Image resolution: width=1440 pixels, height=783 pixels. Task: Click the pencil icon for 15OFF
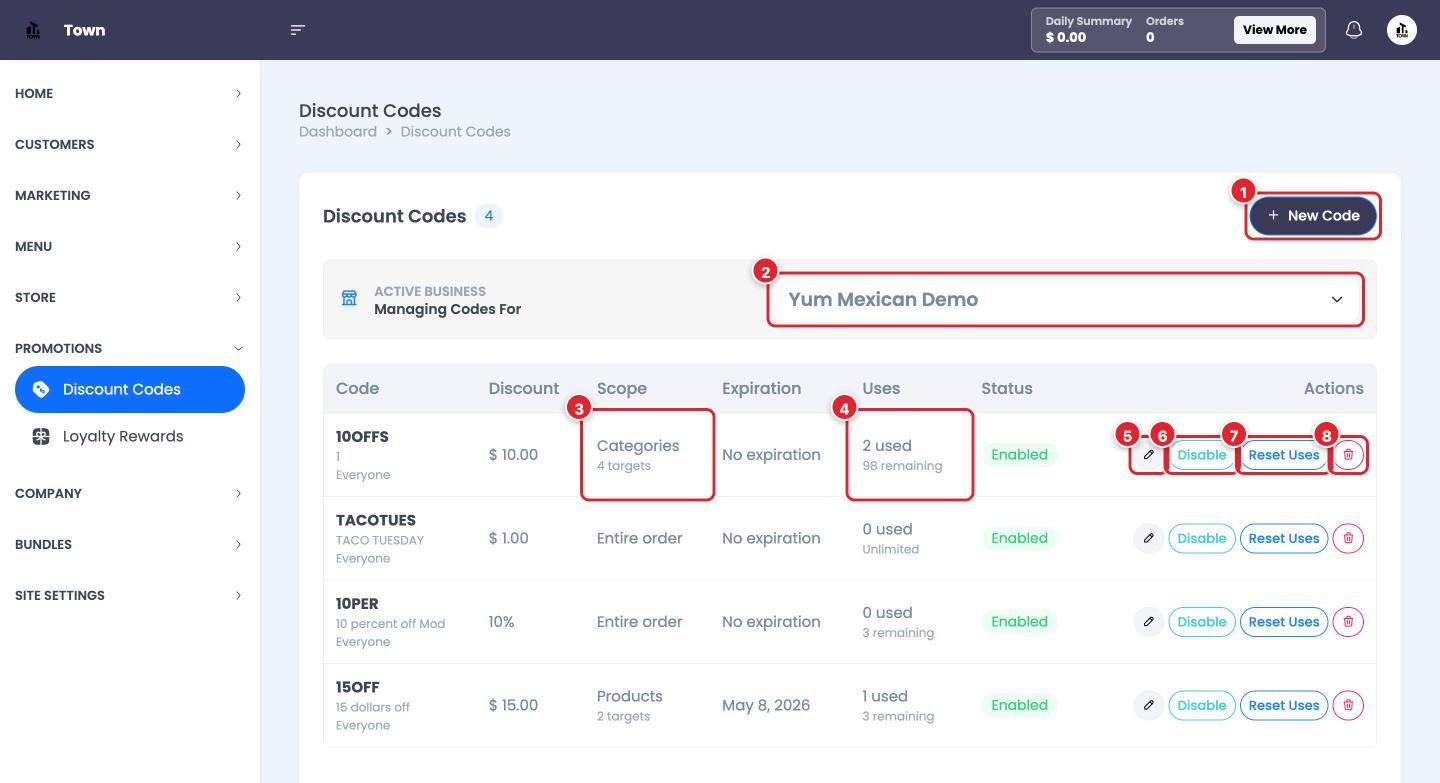[1149, 705]
